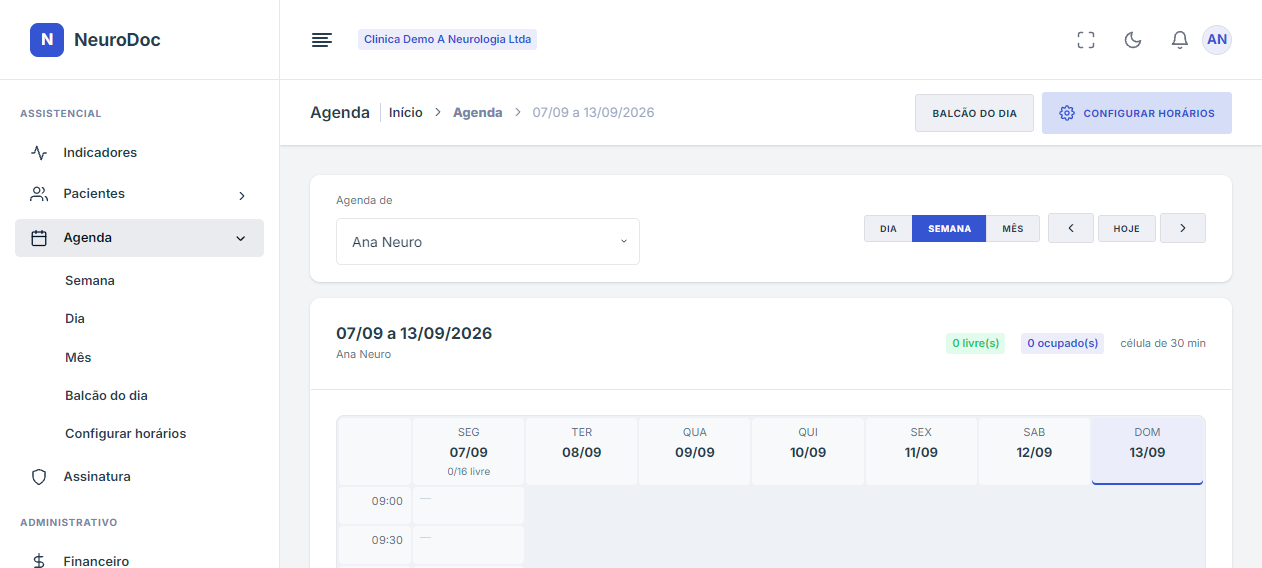Click the NeuroDoc logo icon
The image size is (1262, 568).
pos(47,40)
